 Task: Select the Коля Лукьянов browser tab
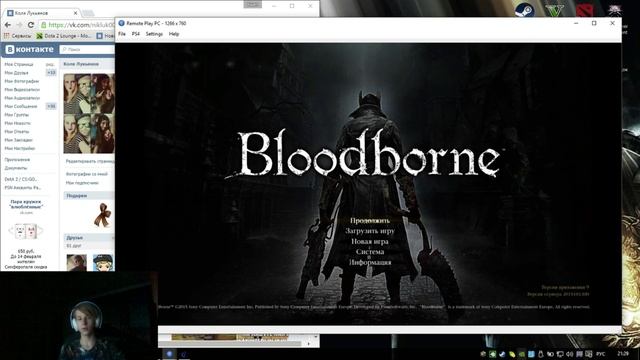[41, 13]
